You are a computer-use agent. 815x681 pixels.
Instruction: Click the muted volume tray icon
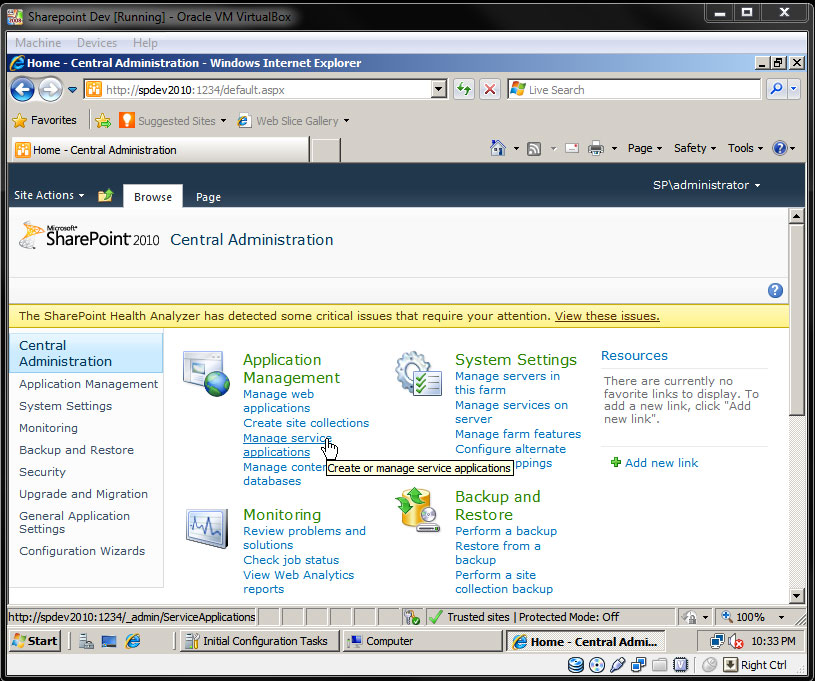pos(735,641)
